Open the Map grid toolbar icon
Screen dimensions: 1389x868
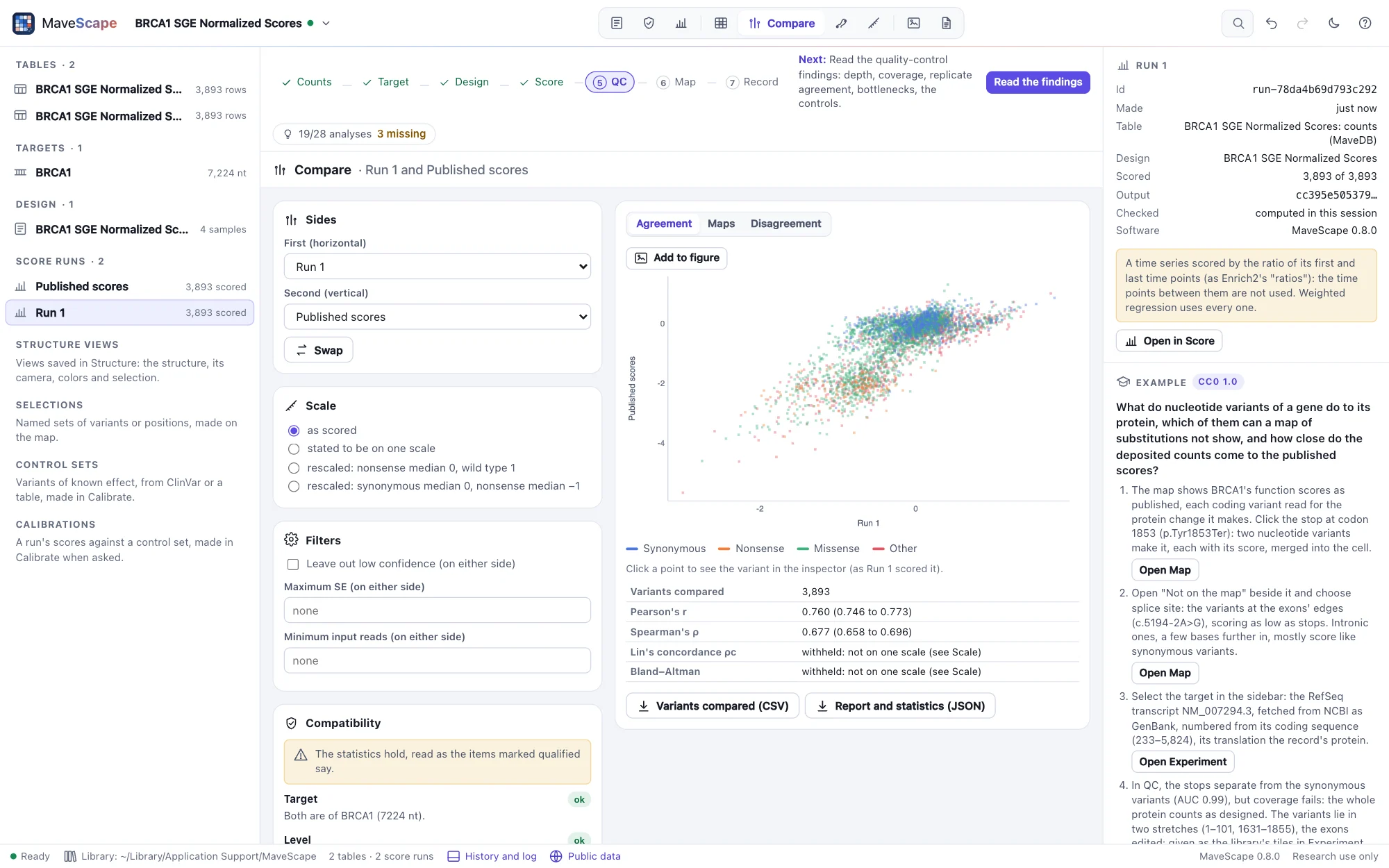coord(721,23)
